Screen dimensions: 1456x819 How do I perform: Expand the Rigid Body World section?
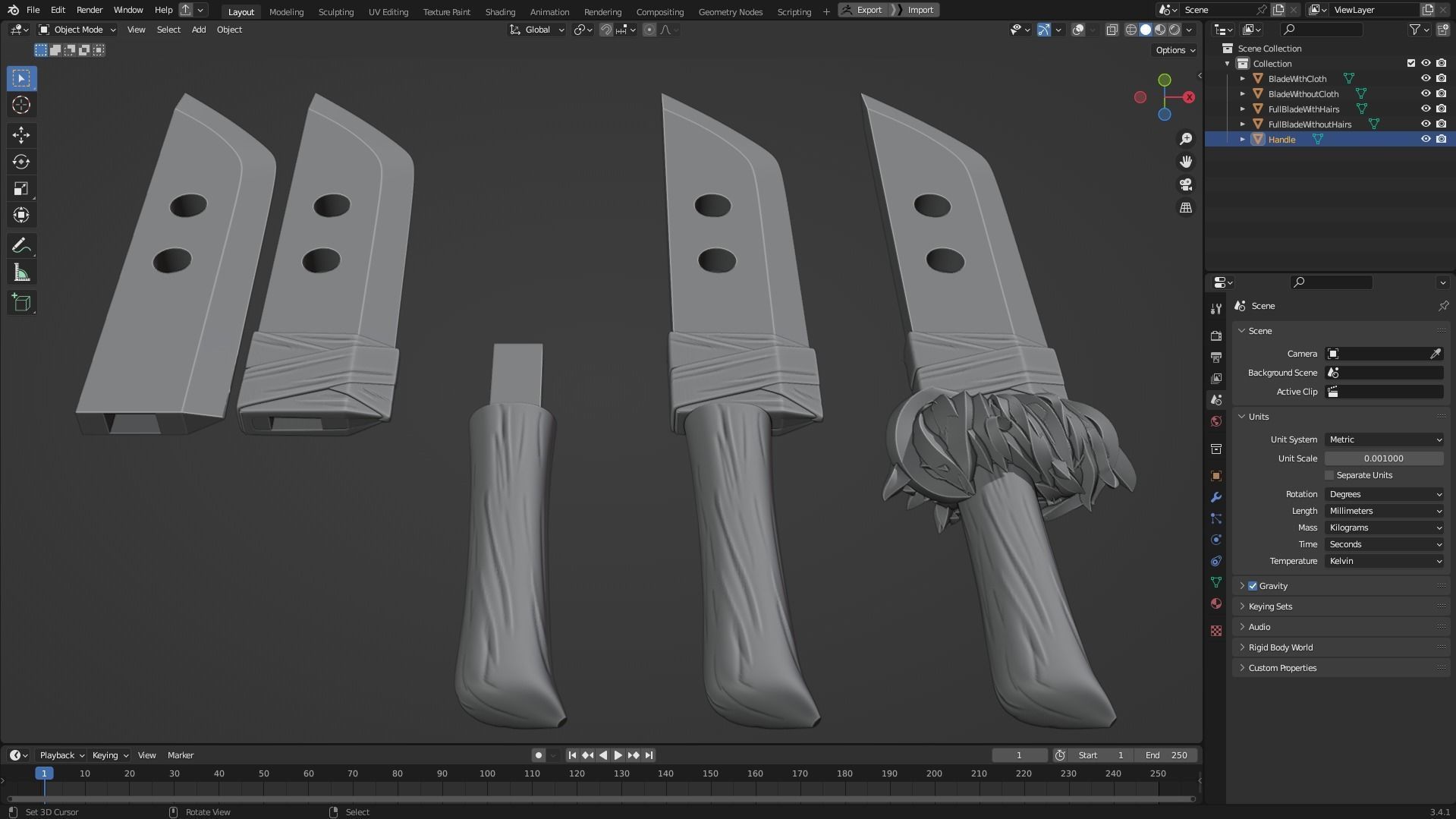(1281, 647)
